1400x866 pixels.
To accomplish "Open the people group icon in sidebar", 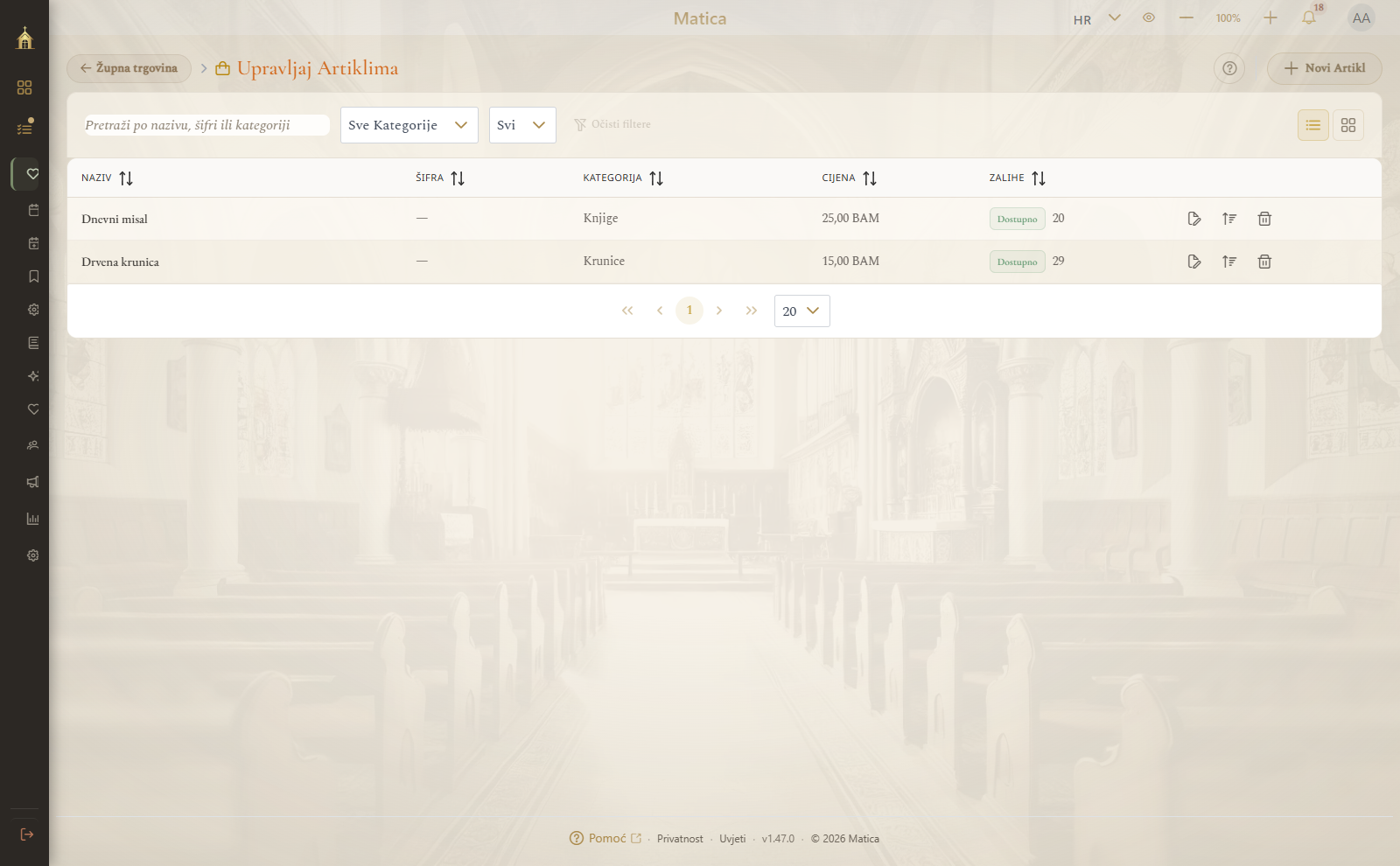I will coord(33,445).
